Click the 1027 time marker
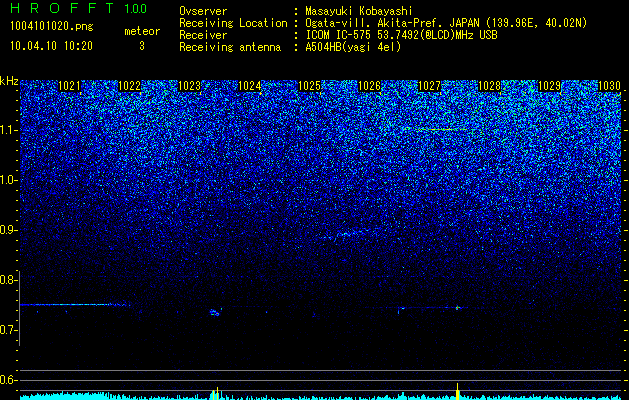Screen dimensions: 629x400 click(x=429, y=86)
